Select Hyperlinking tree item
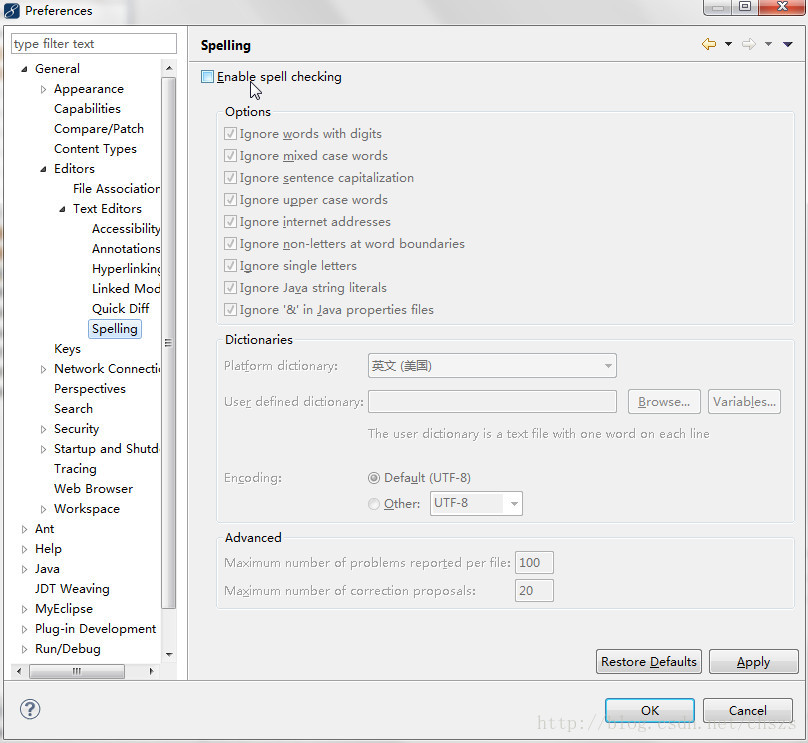Viewport: 808px width, 743px height. click(x=126, y=269)
